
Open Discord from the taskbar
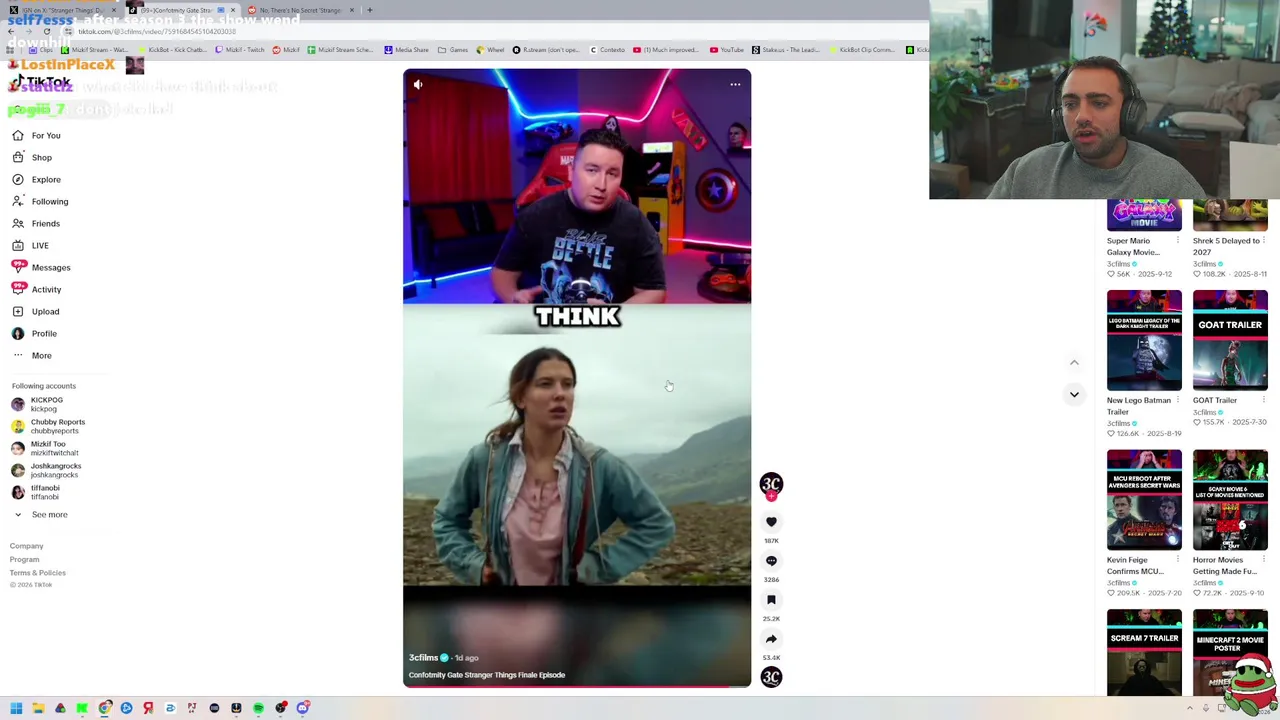(x=302, y=708)
